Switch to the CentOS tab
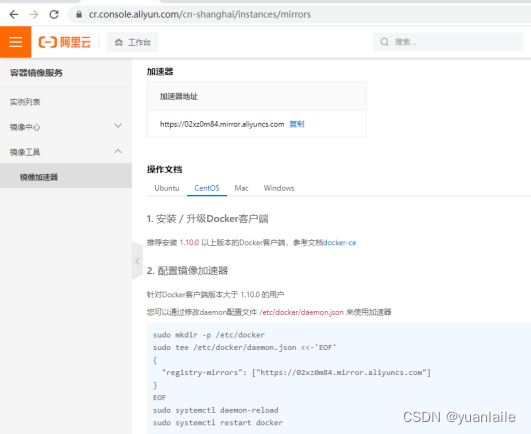 tap(207, 188)
